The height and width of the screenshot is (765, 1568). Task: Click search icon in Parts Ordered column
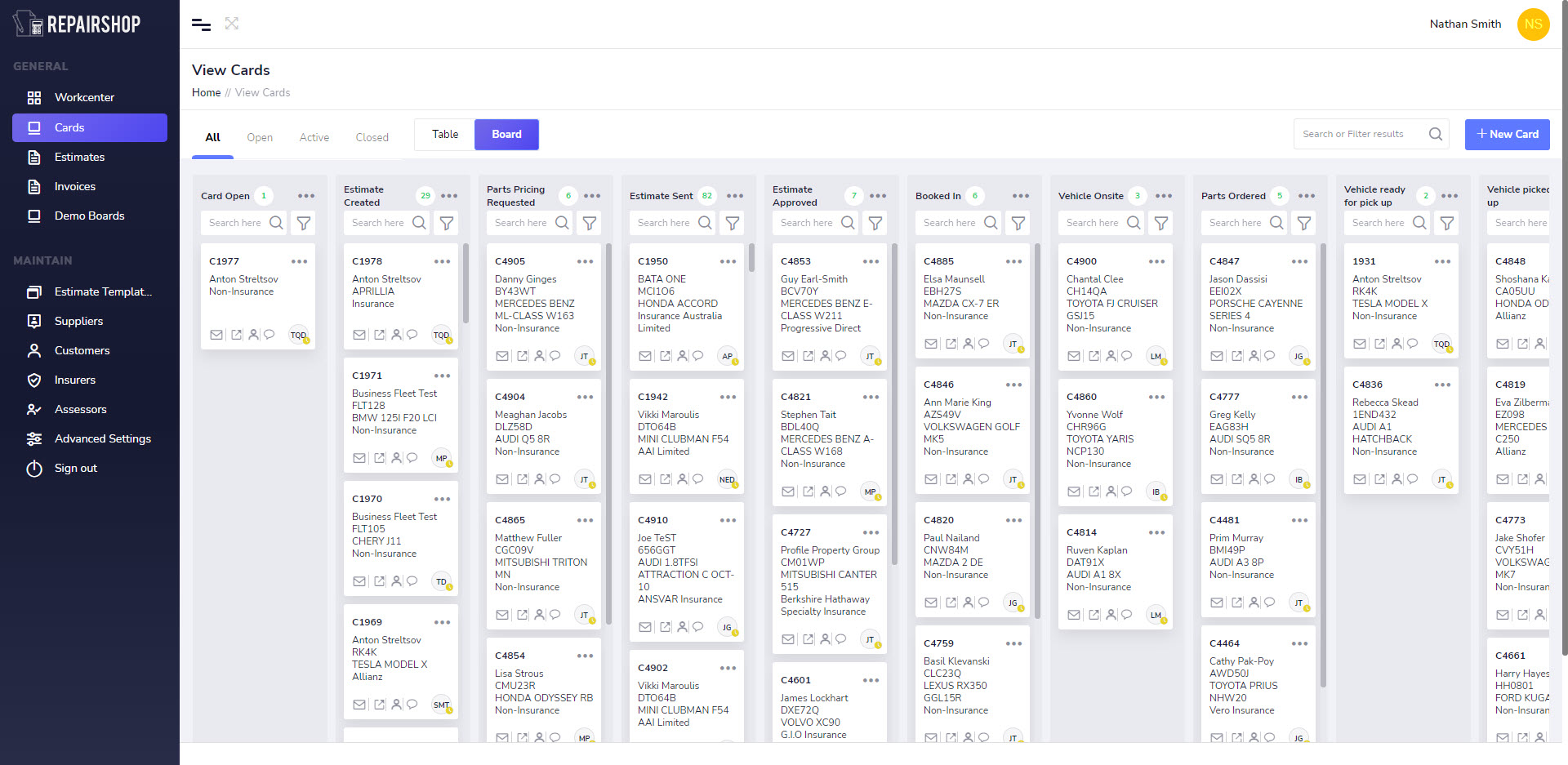tap(1276, 223)
